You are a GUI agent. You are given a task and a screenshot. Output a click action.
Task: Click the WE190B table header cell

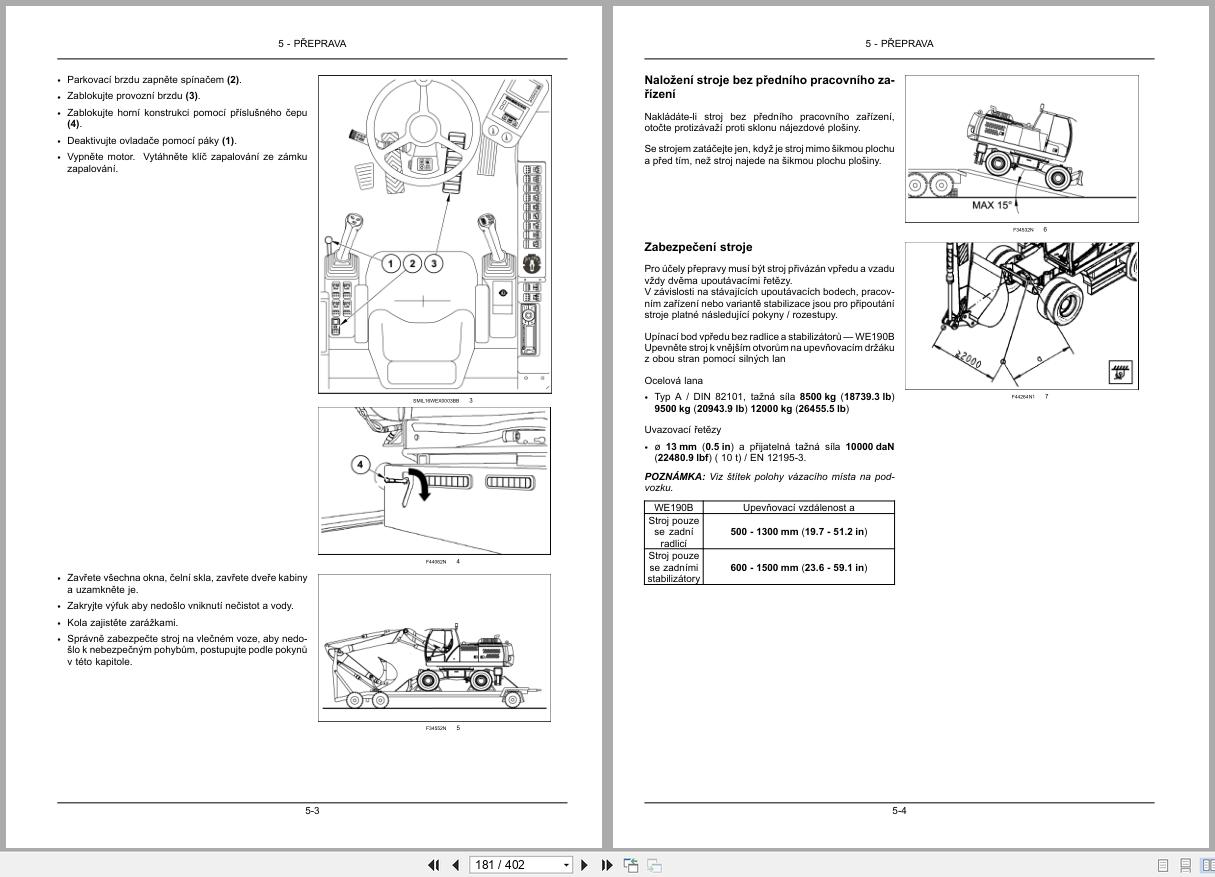pyautogui.click(x=673, y=507)
